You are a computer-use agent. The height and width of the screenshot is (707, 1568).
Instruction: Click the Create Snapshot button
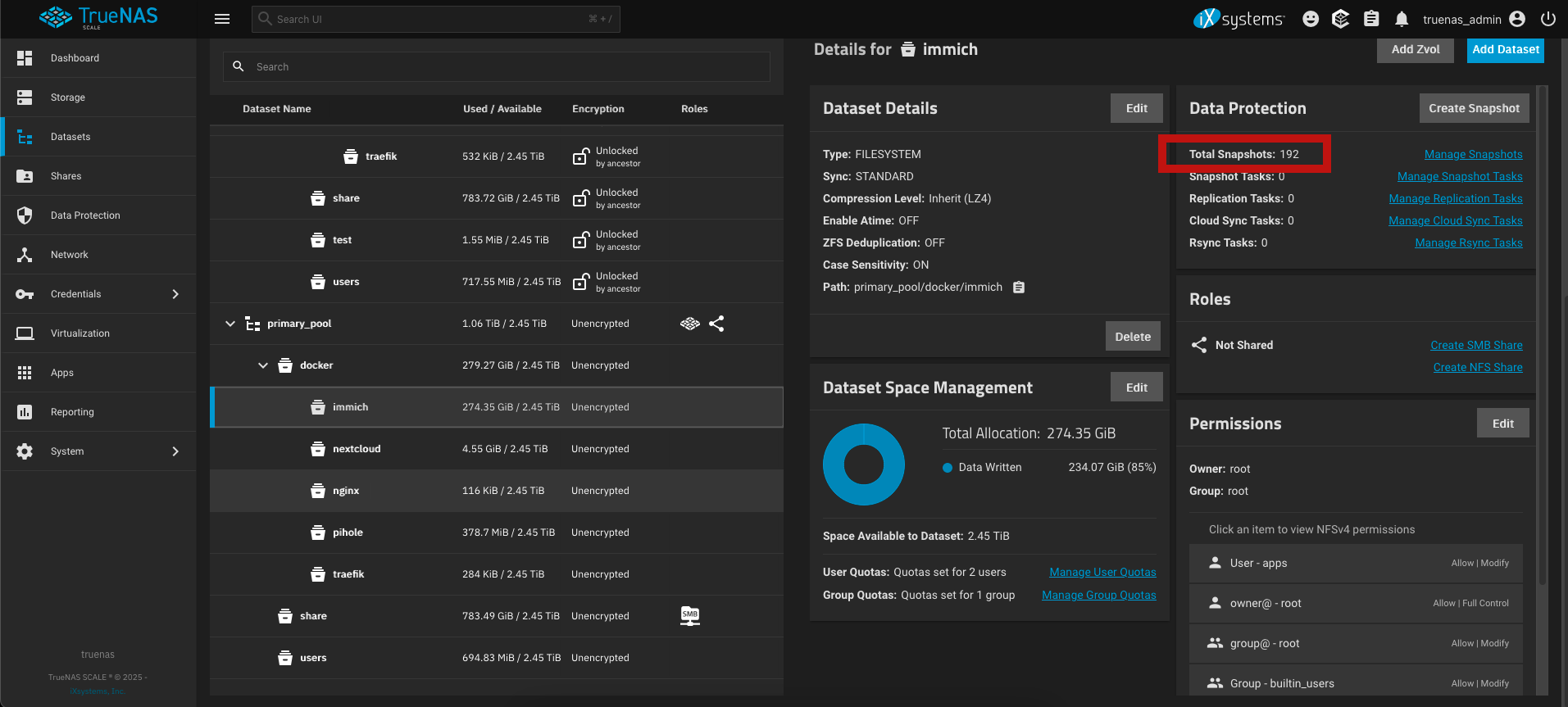(1474, 108)
